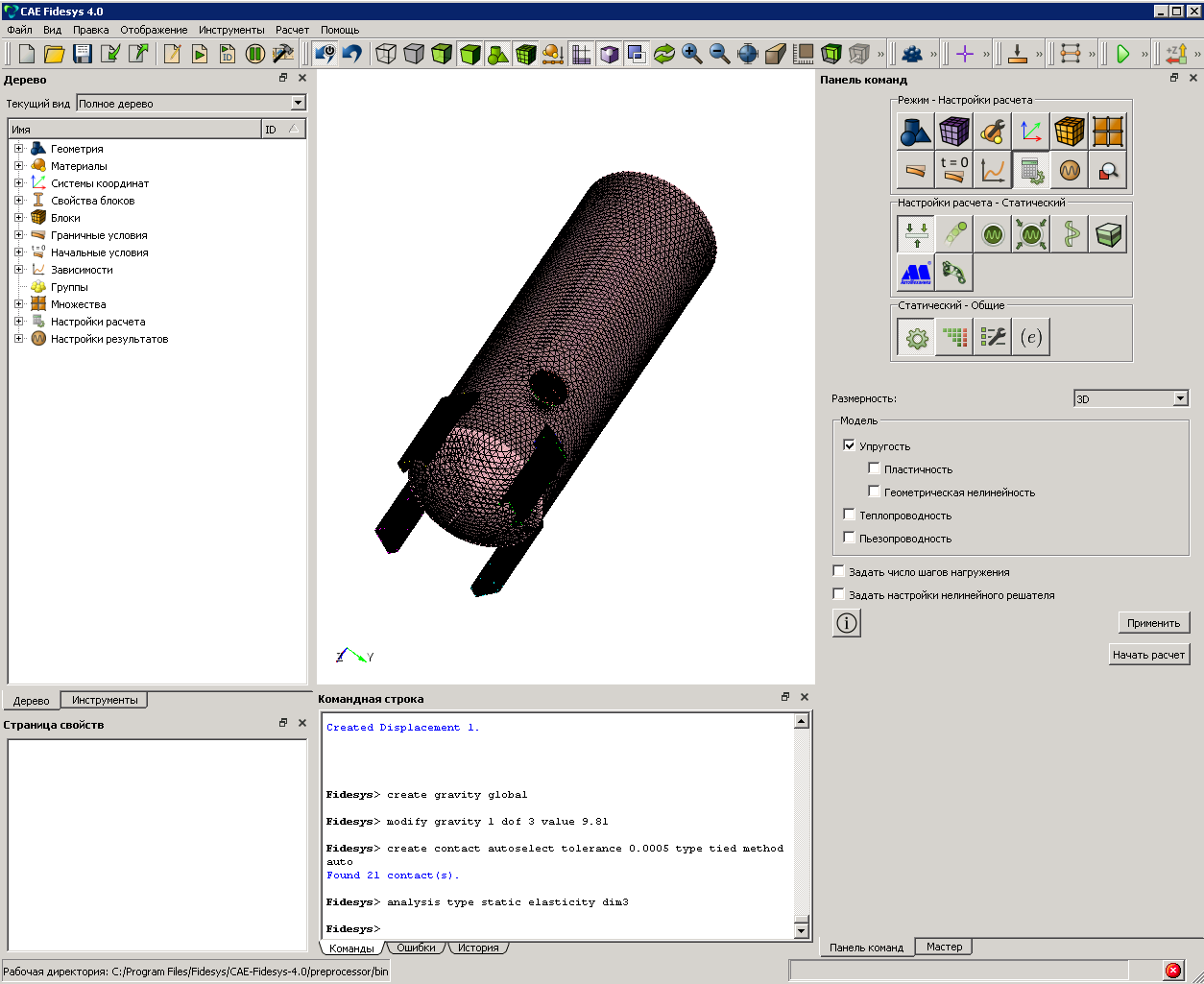This screenshot has height=984, width=1204.
Task: Expand the Блоки tree node
Action: pos(18,218)
